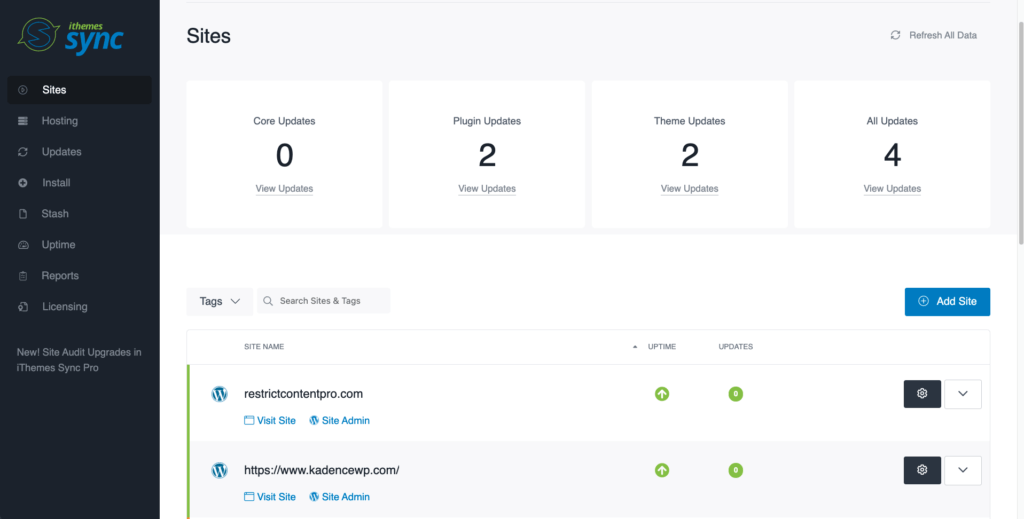Viewport: 1024px width, 519px height.
Task: Click the magnifier icon in search field
Action: [268, 301]
